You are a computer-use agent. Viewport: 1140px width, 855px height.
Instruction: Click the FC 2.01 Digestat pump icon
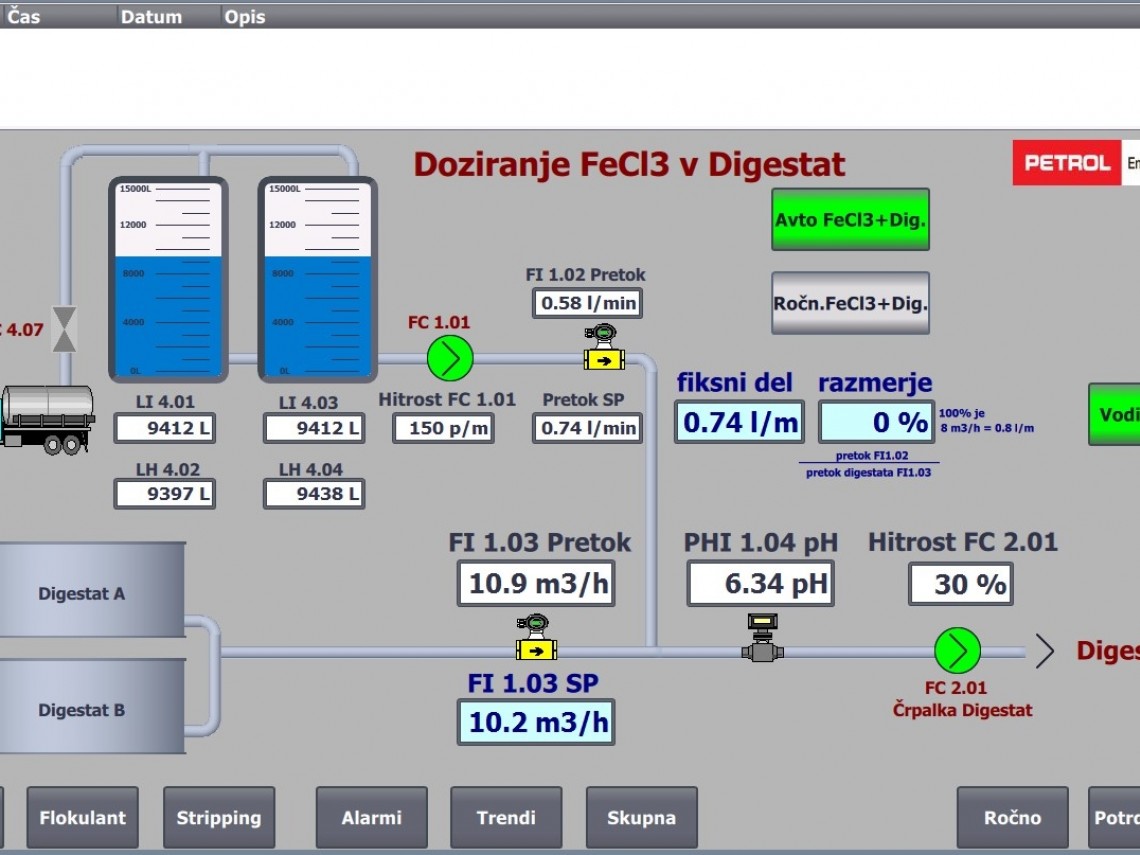click(957, 651)
